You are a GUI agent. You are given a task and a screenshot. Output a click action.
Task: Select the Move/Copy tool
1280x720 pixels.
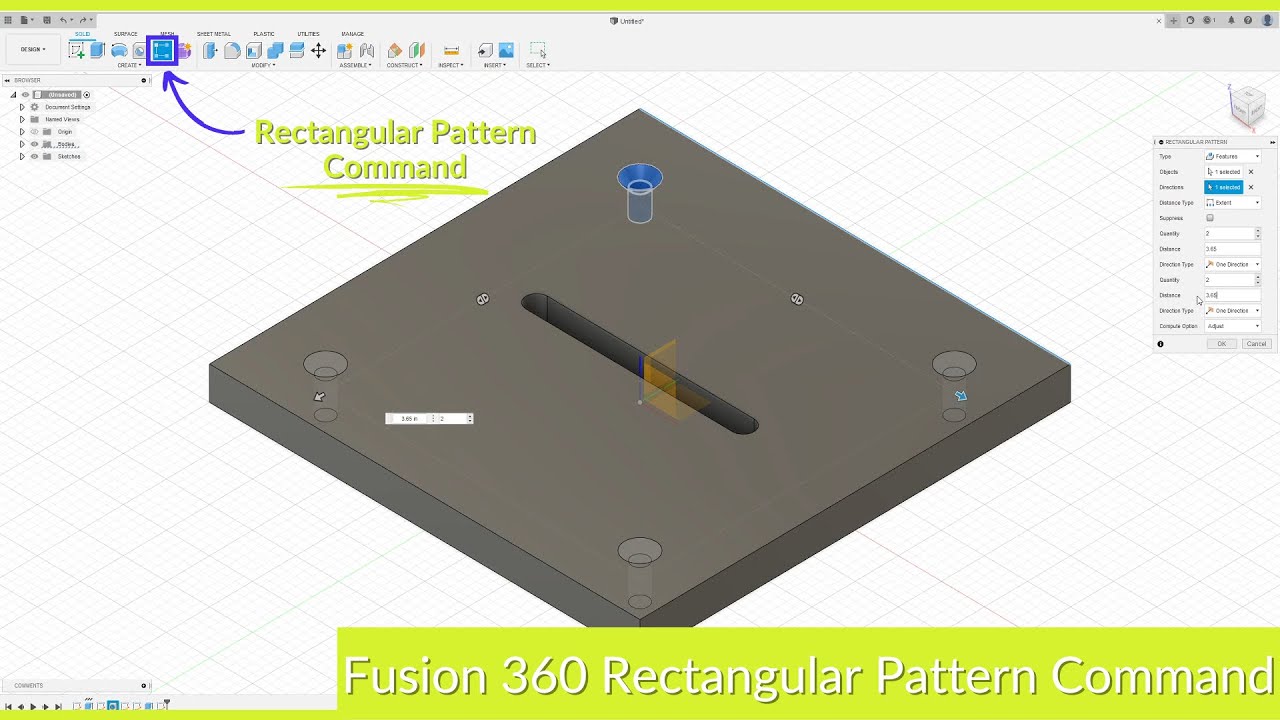pyautogui.click(x=318, y=50)
